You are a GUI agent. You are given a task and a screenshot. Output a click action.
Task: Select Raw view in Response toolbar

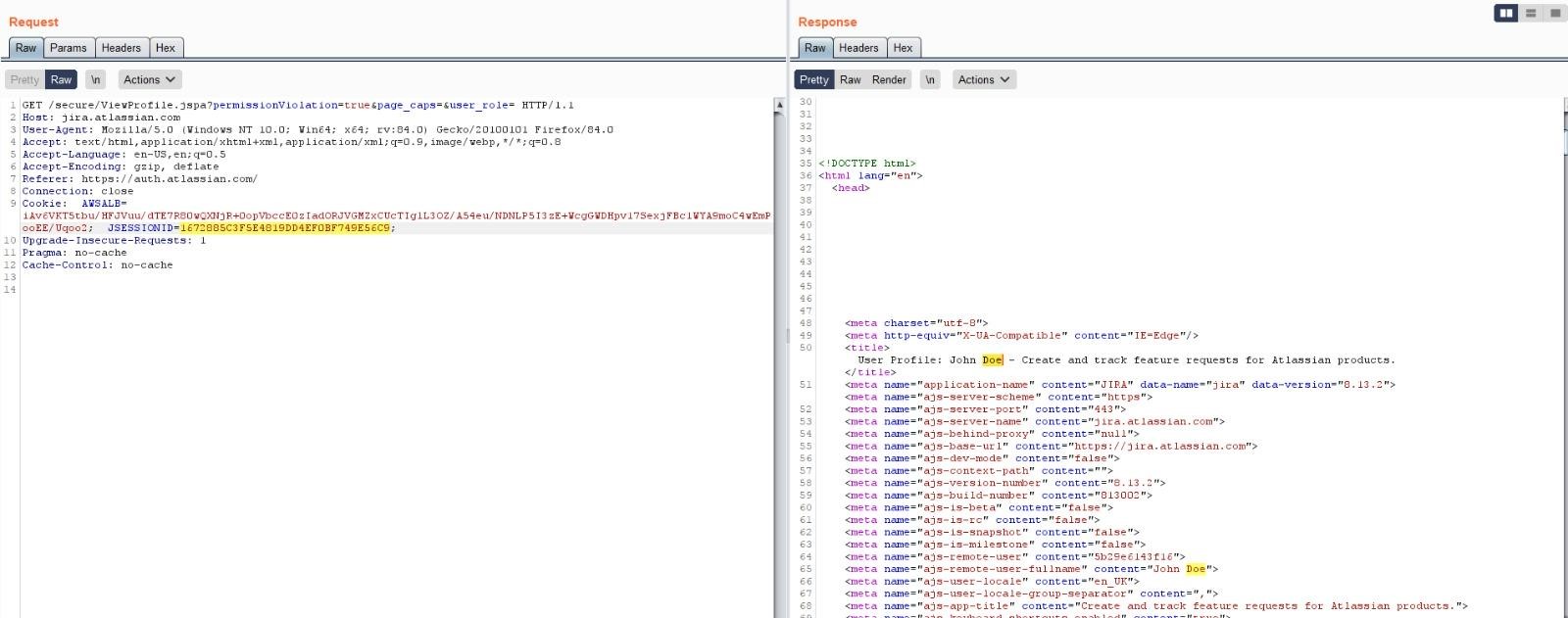coord(850,79)
